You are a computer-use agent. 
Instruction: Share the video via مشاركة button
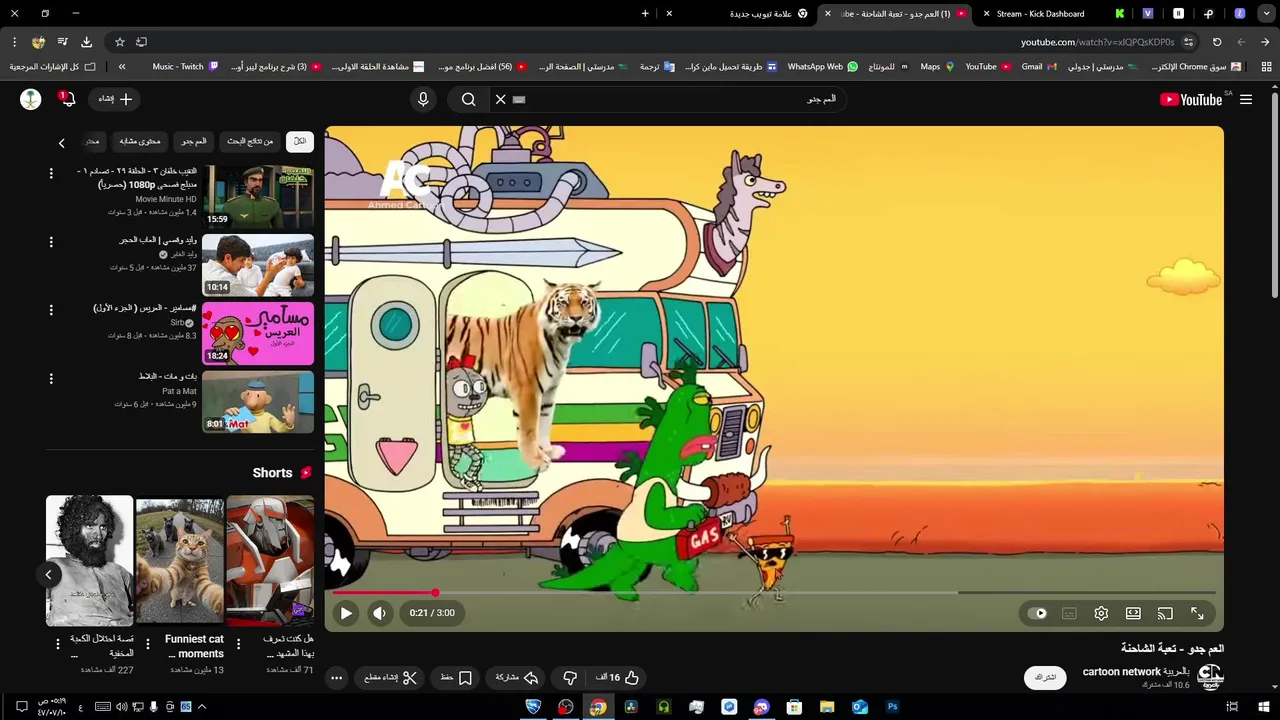(x=517, y=677)
